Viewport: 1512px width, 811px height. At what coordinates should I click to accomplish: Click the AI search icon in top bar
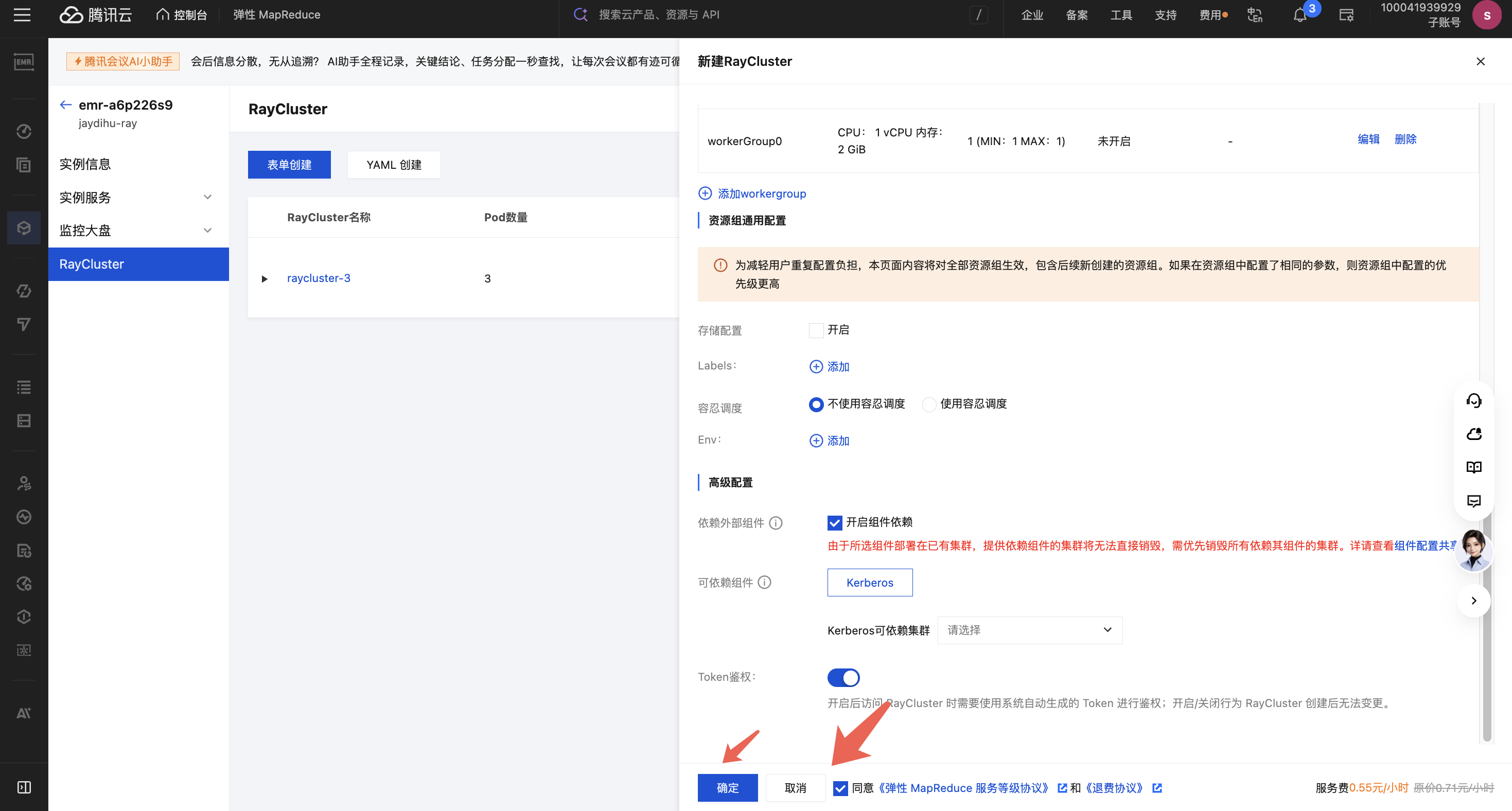click(580, 15)
